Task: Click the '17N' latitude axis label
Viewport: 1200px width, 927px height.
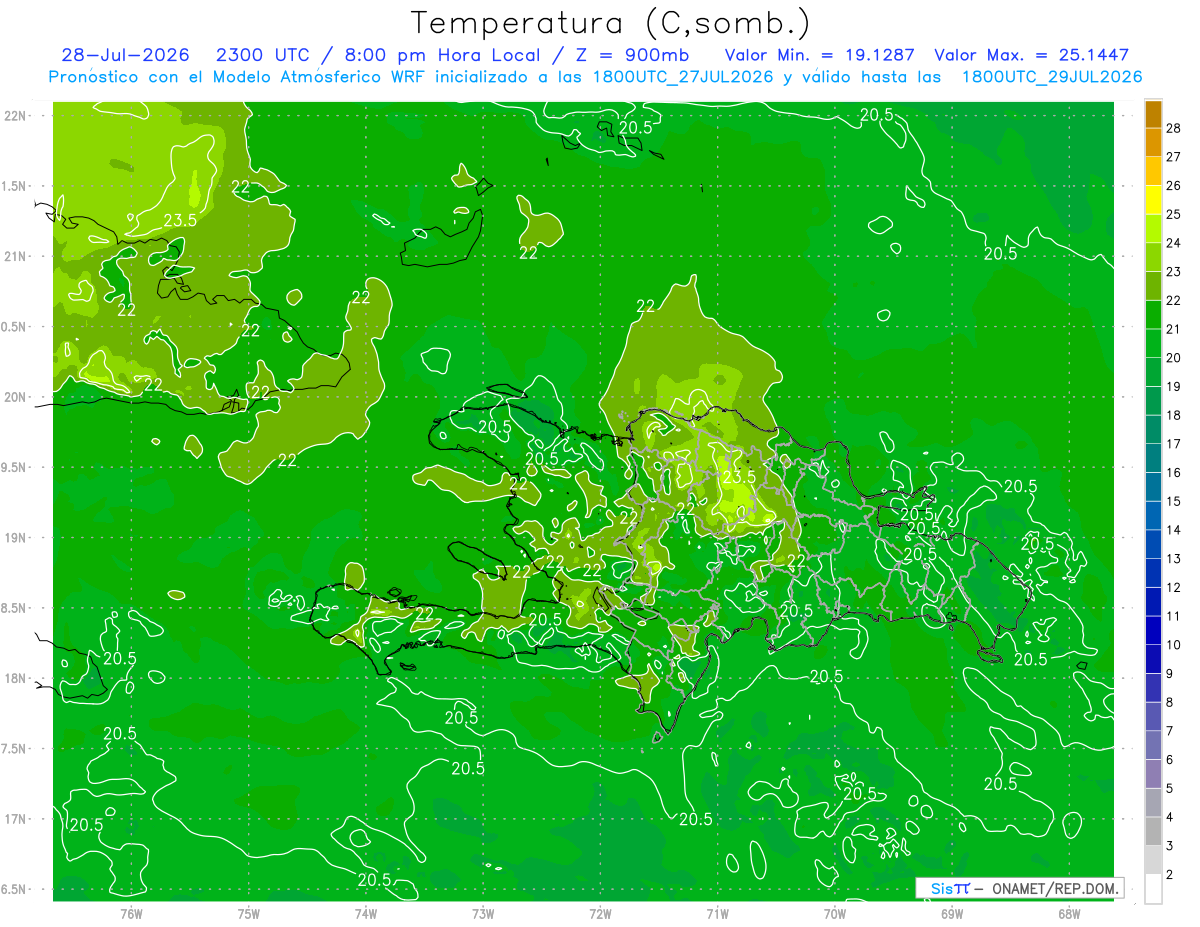Action: click(x=17, y=819)
